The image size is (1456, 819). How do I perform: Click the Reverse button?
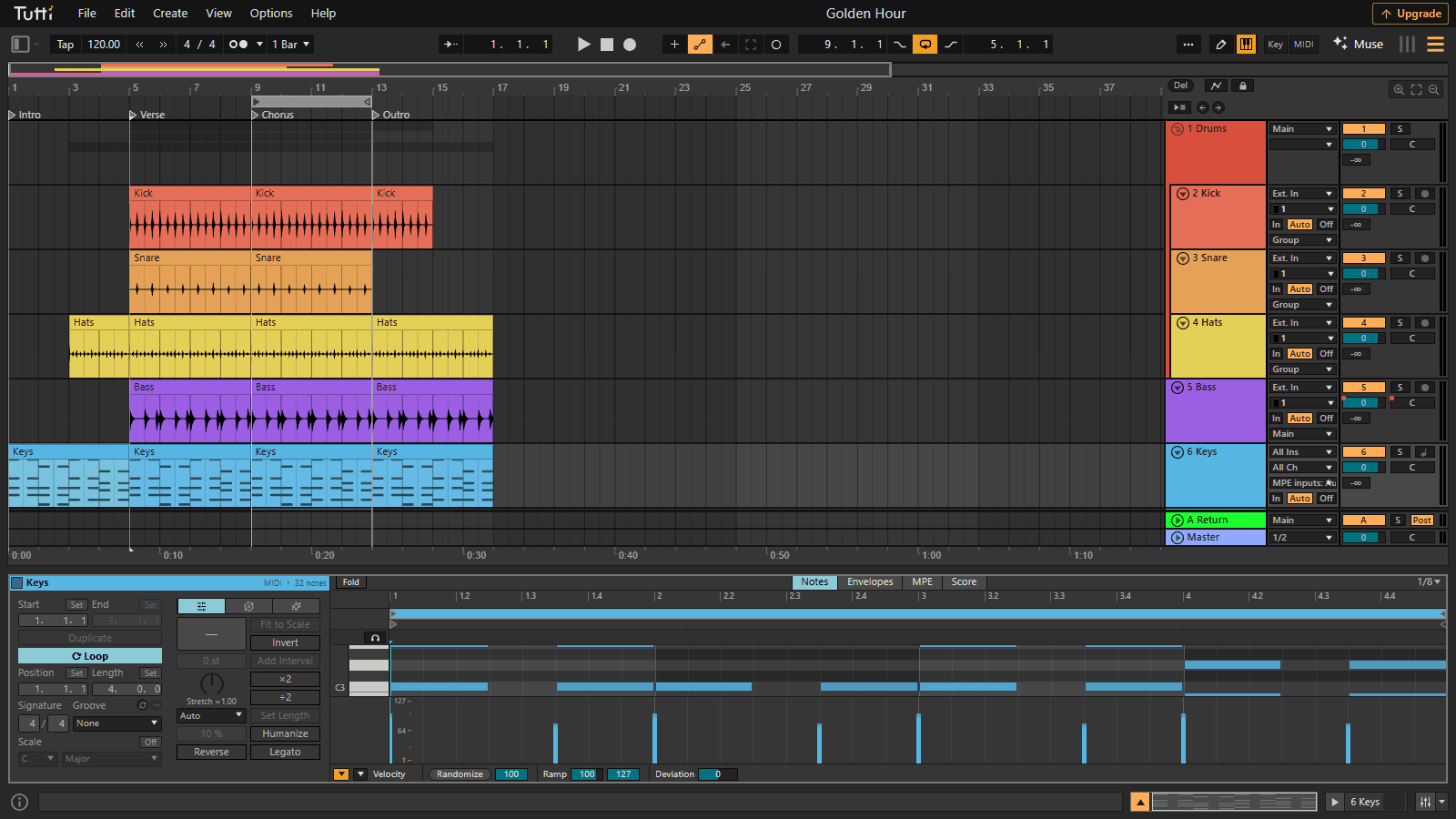(x=211, y=753)
